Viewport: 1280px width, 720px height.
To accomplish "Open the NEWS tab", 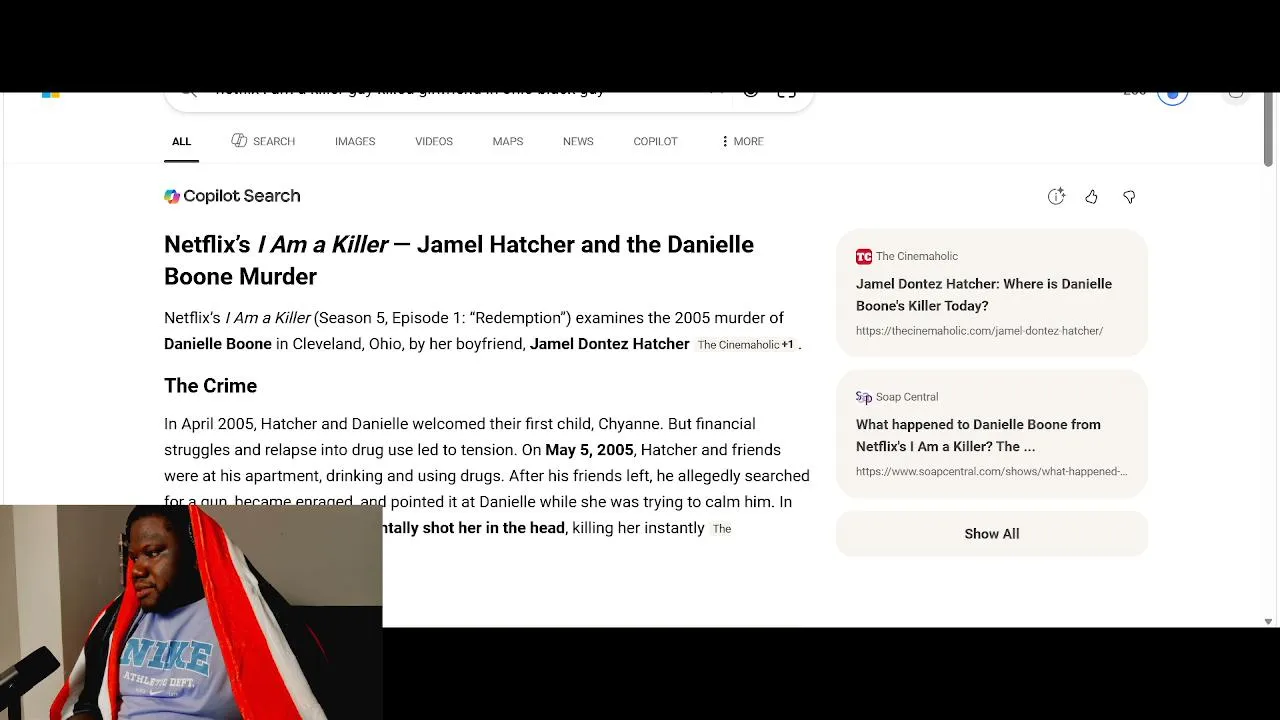I will pyautogui.click(x=578, y=141).
